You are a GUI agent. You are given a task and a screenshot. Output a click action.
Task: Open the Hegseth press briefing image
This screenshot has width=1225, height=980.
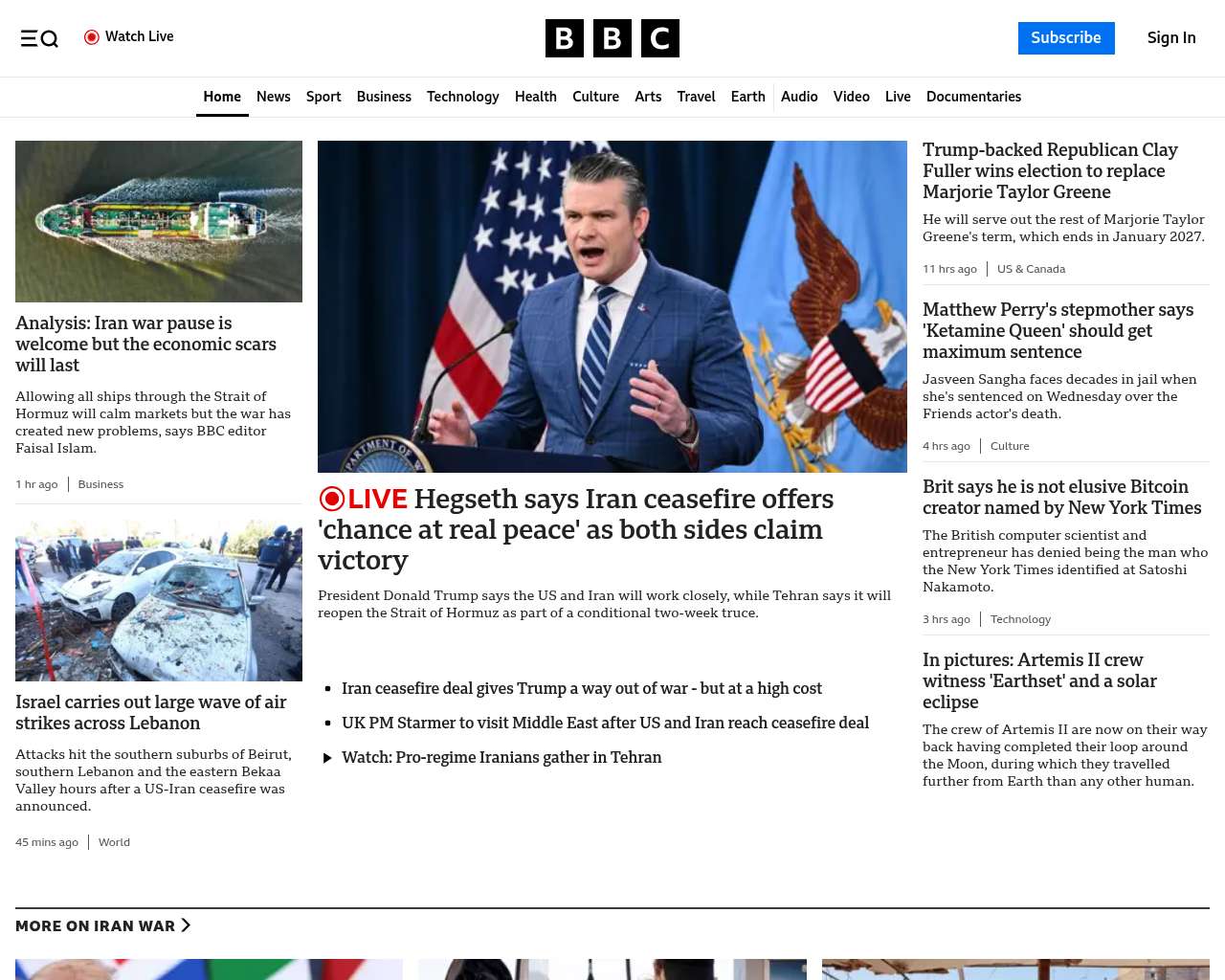[x=612, y=306]
